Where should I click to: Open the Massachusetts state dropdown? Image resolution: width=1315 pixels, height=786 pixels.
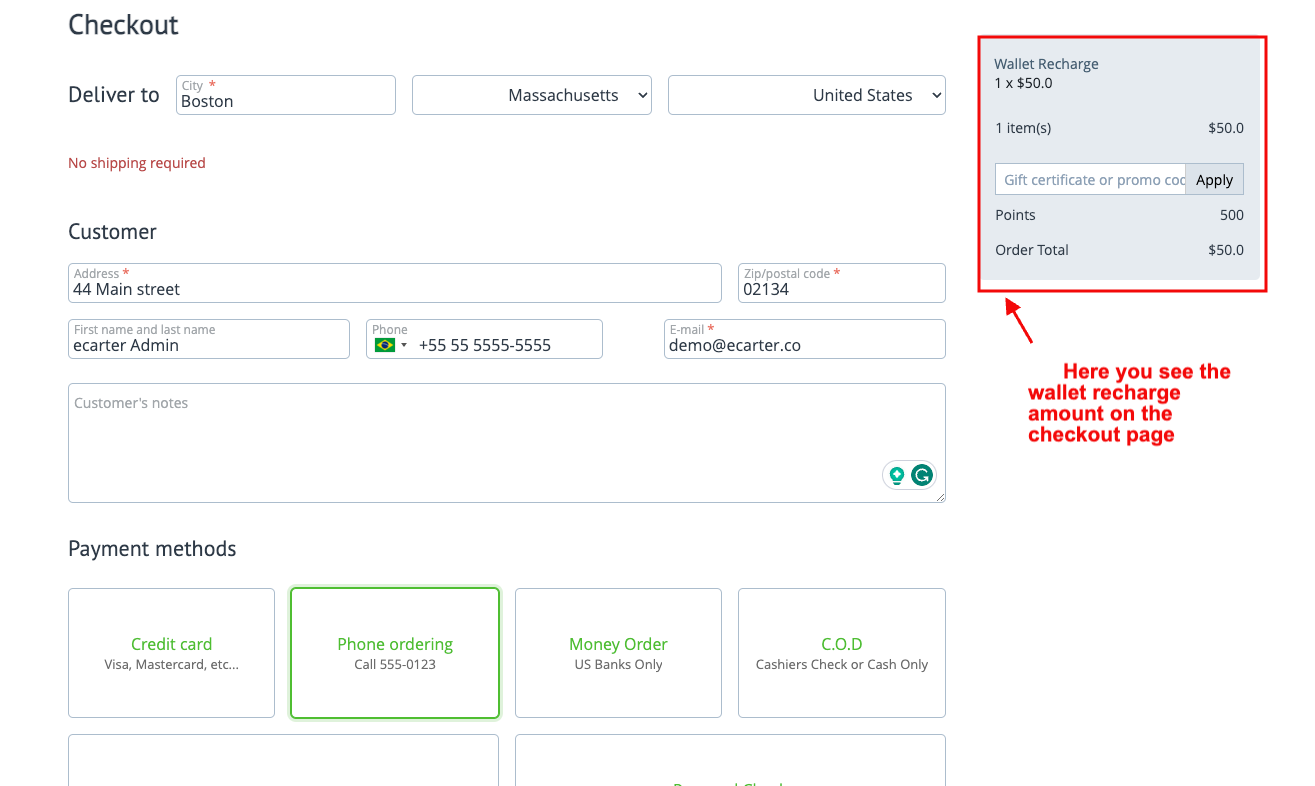click(531, 95)
